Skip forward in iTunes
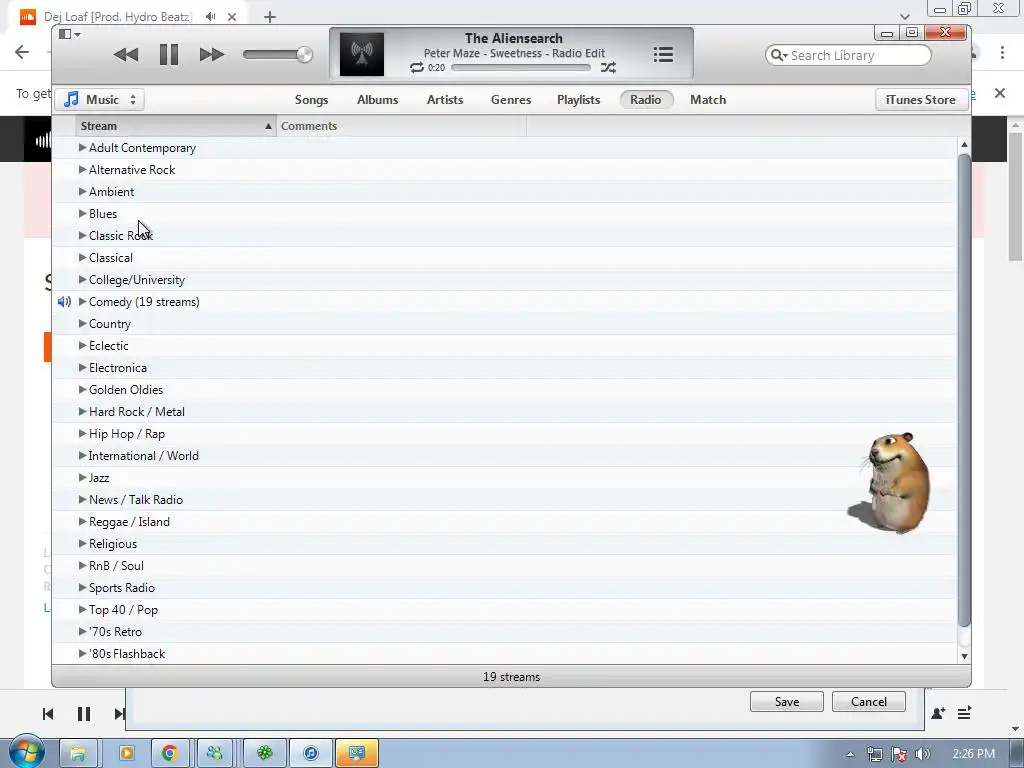1024x768 pixels. click(x=212, y=55)
